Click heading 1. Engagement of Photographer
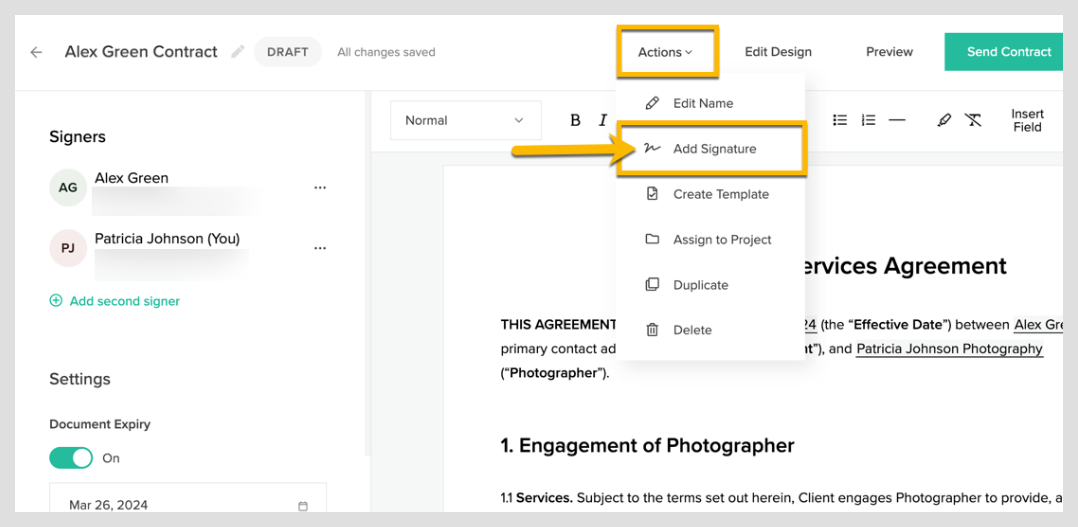The height and width of the screenshot is (527, 1078). 647,446
